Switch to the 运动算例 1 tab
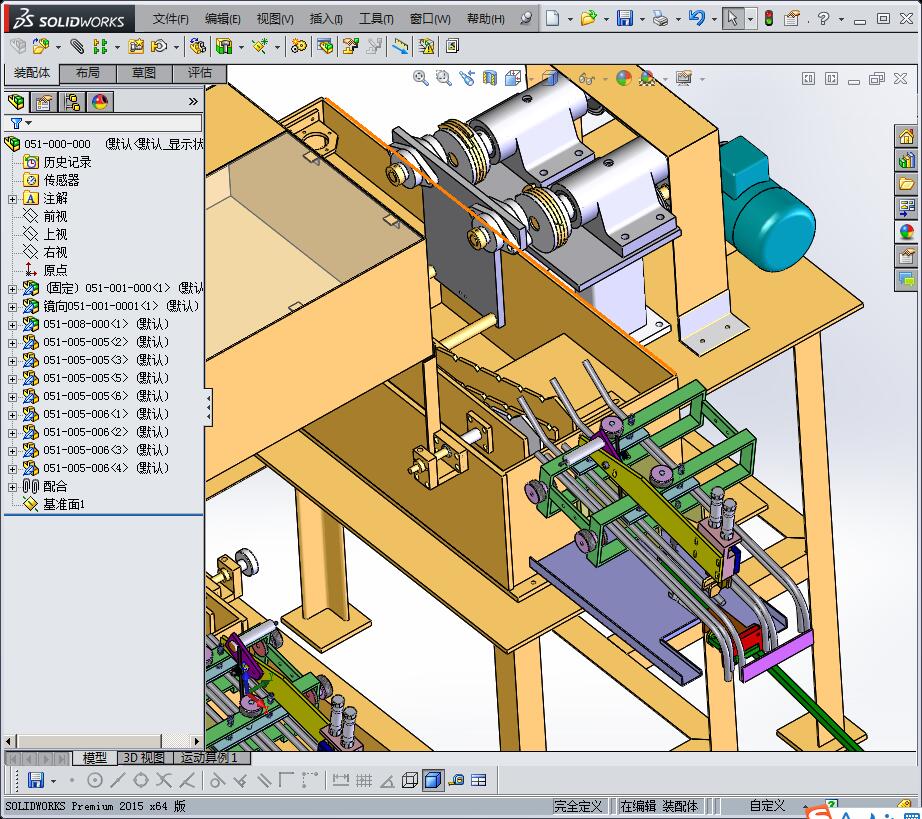 point(210,758)
